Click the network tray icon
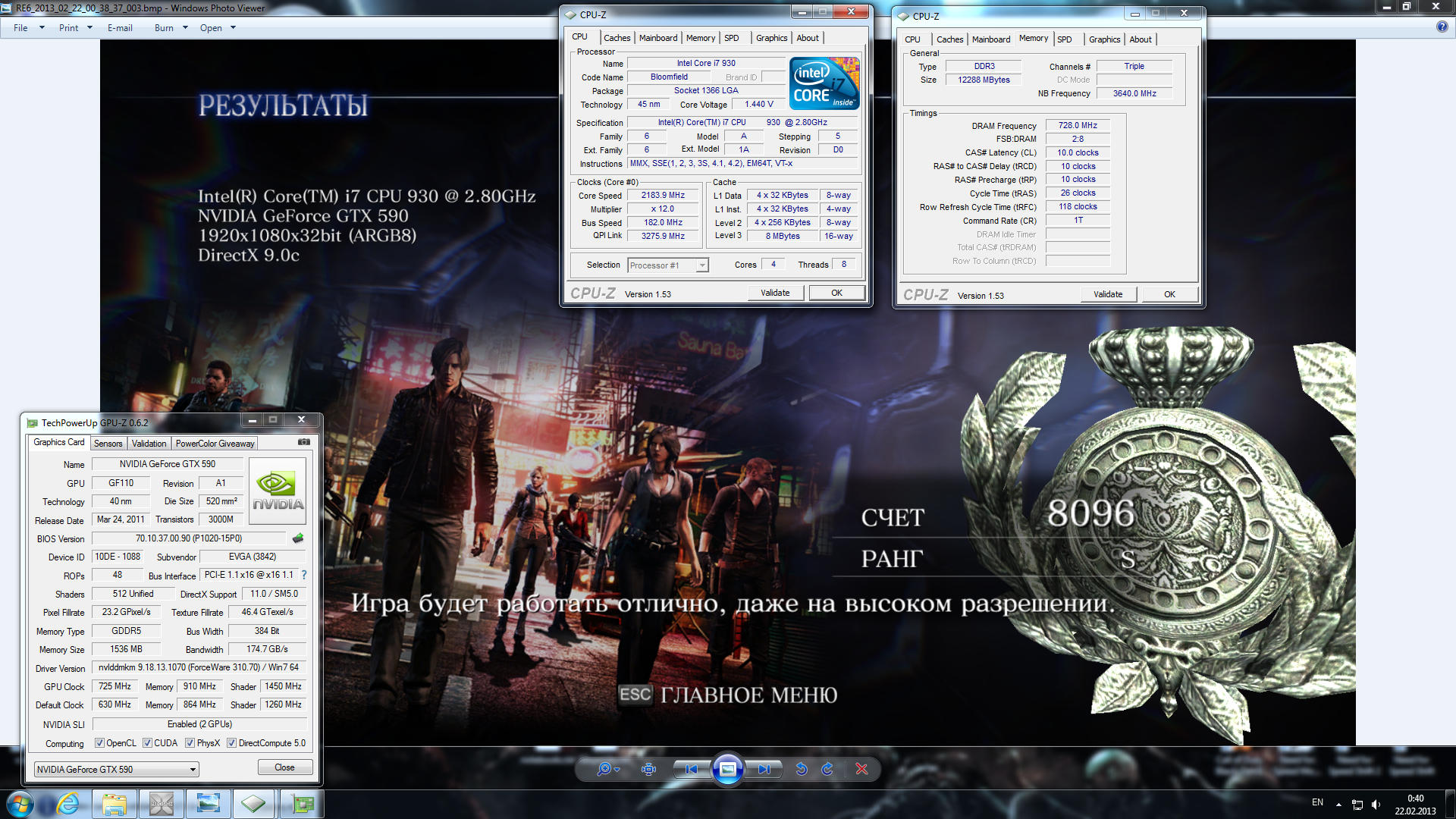1456x819 pixels. coord(1357,804)
